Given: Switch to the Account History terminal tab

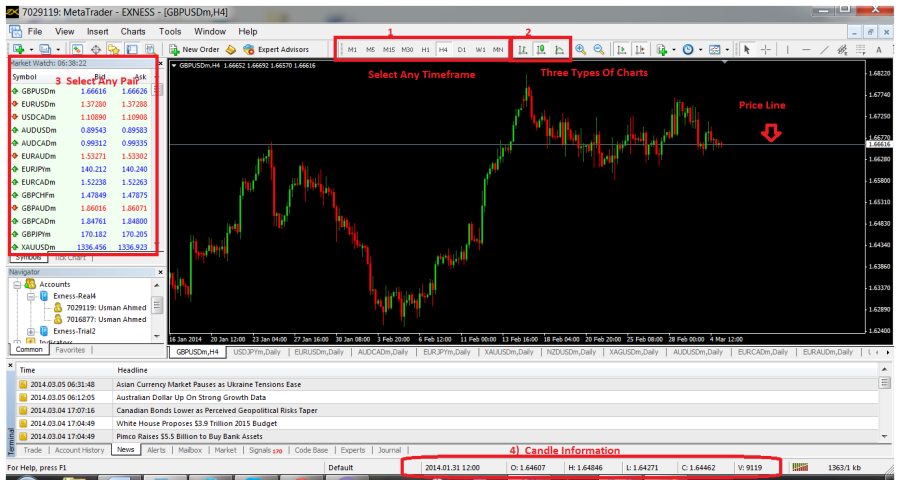Looking at the screenshot, I should (80, 450).
